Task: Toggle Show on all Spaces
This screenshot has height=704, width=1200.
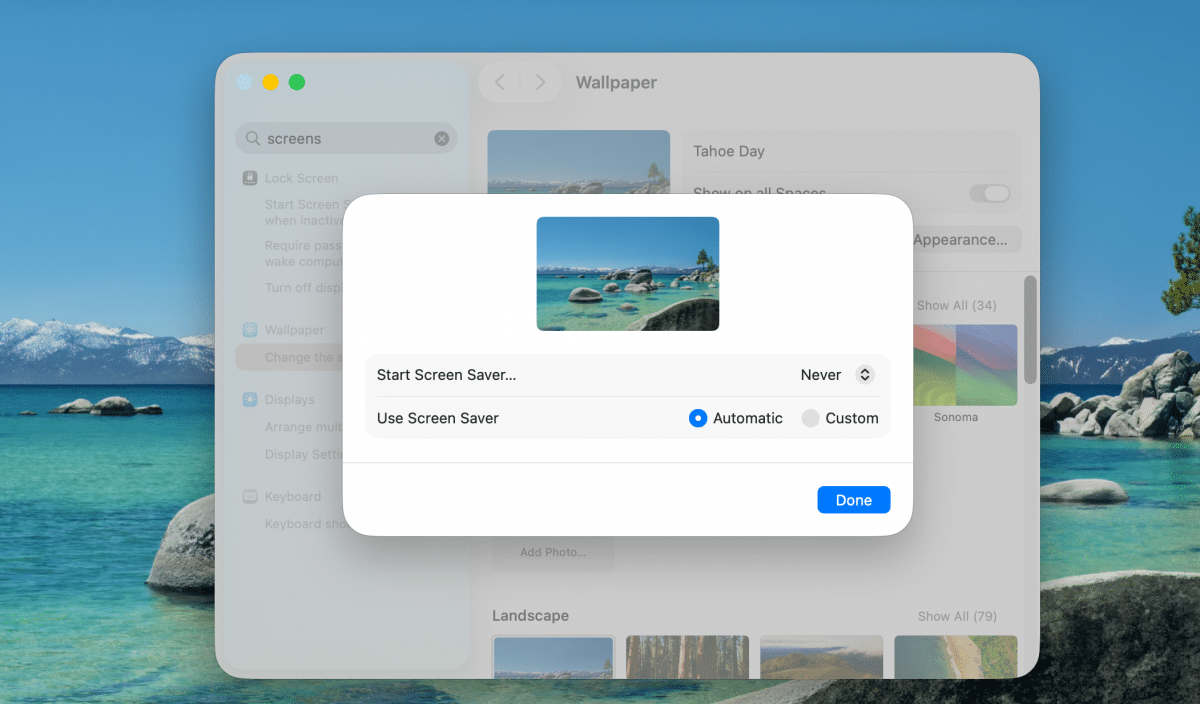Action: [x=990, y=193]
